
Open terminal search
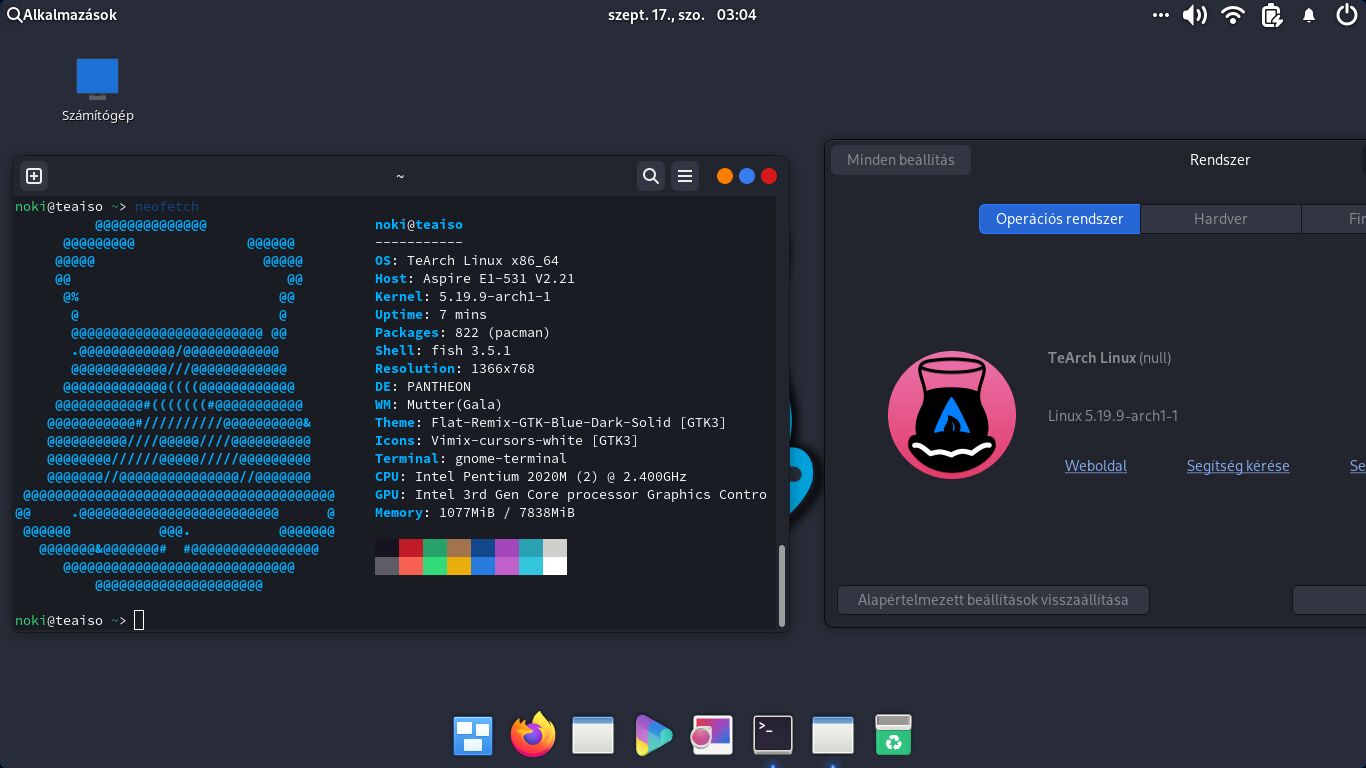[x=651, y=176]
